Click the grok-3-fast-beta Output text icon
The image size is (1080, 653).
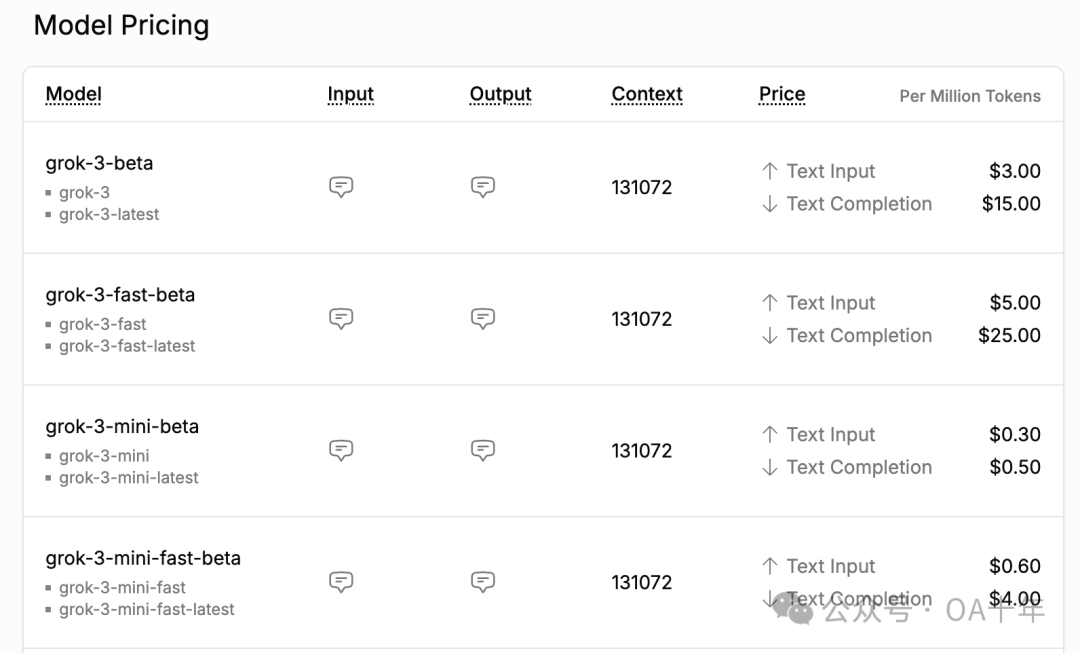[483, 319]
